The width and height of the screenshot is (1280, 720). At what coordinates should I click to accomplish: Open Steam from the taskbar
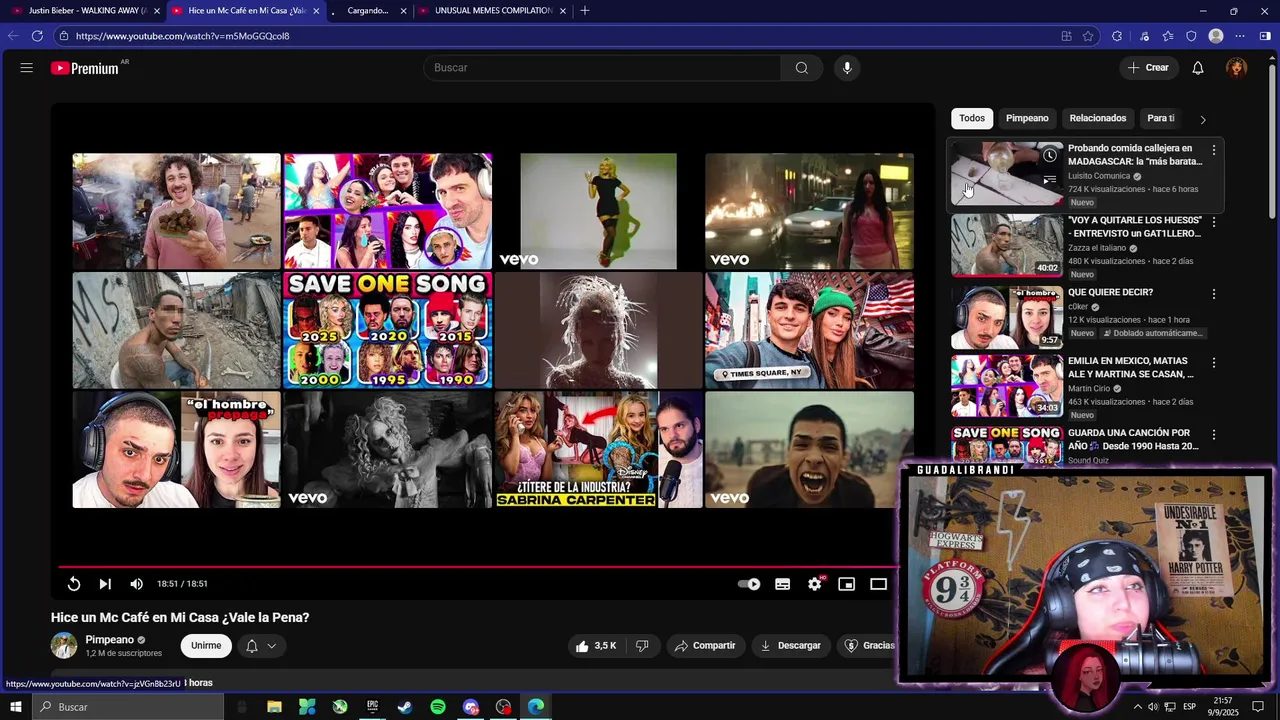(405, 707)
